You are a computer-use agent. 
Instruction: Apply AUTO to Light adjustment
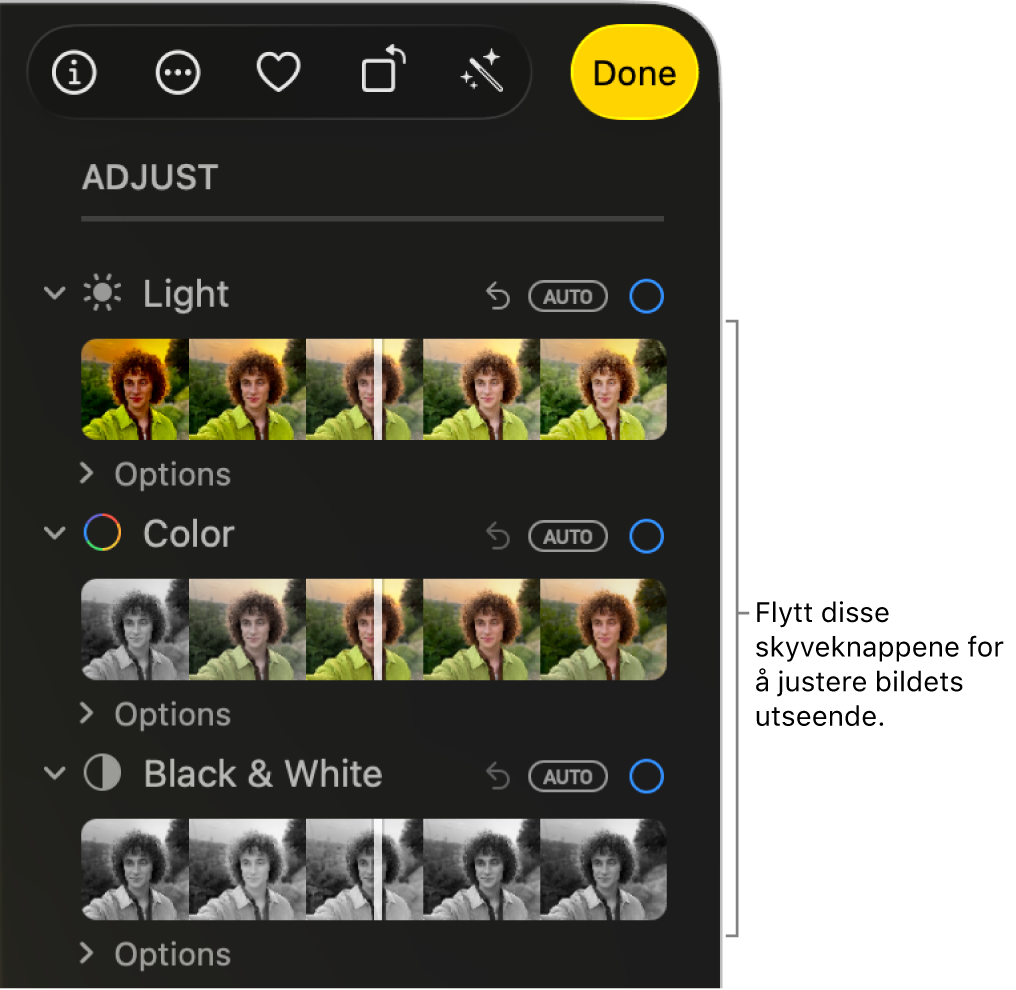[568, 297]
